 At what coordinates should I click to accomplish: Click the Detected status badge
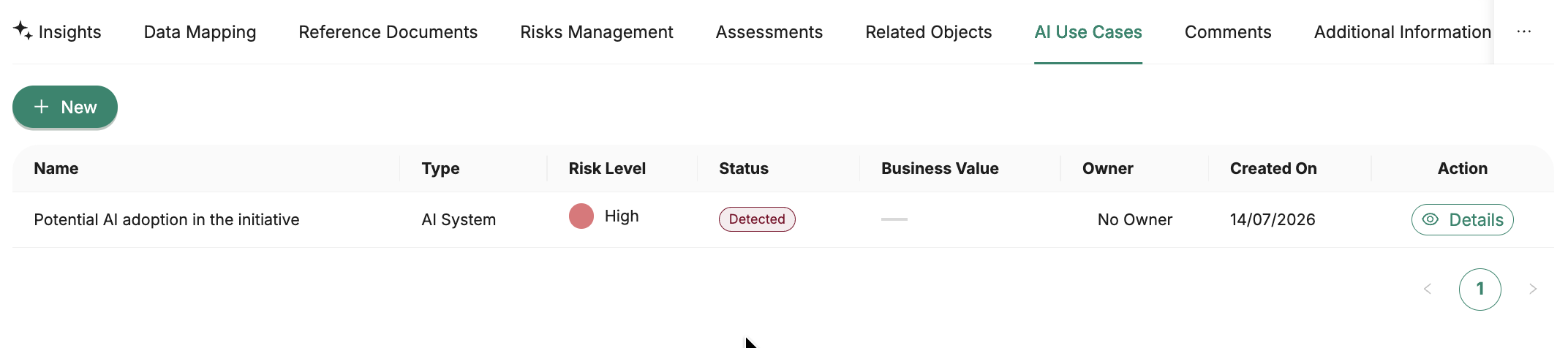757,219
